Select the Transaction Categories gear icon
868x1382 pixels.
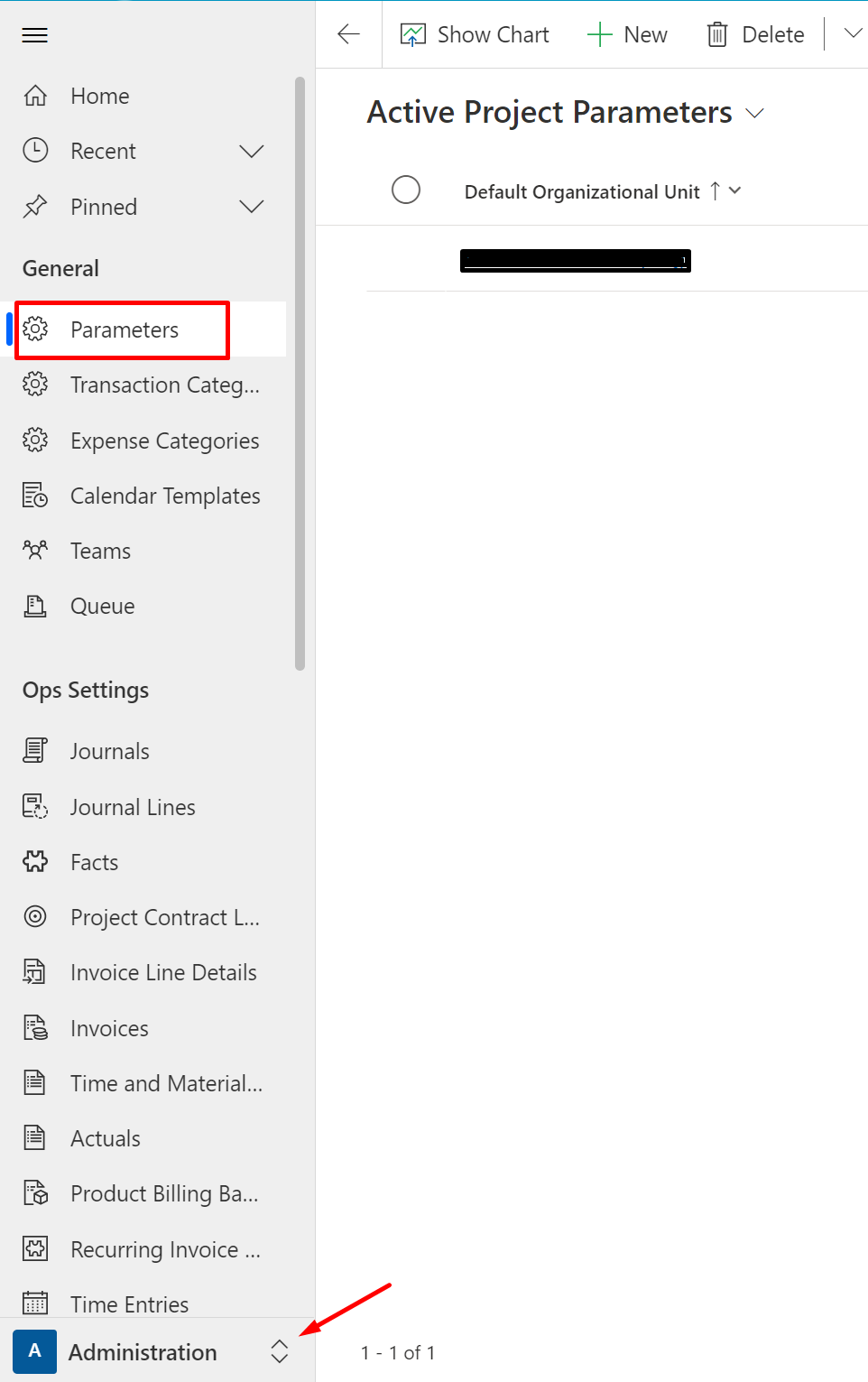(35, 385)
